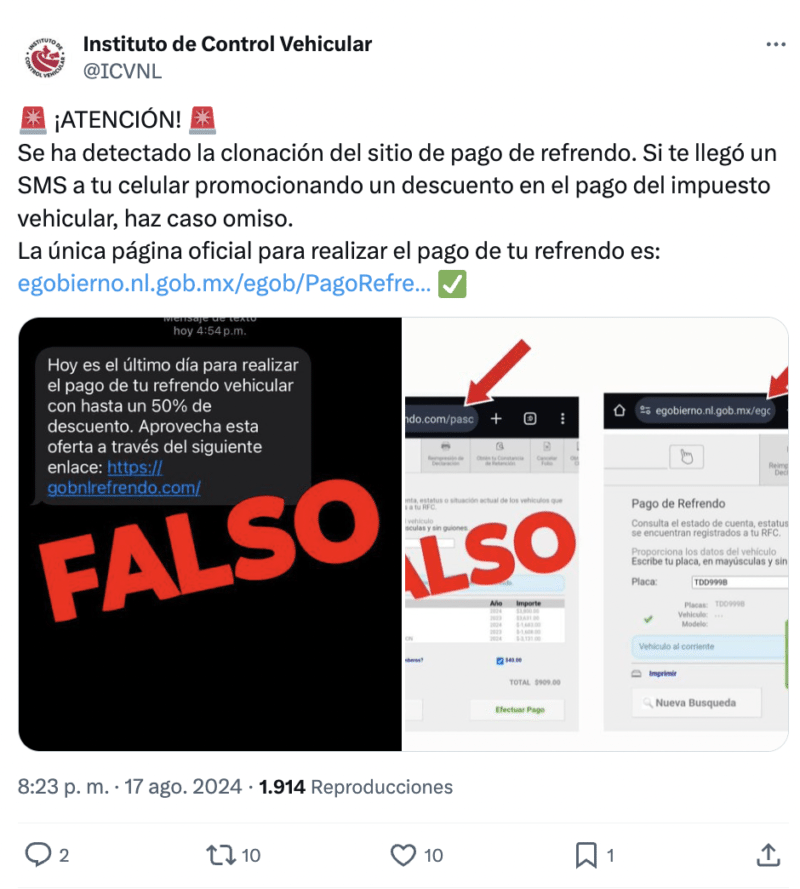This screenshot has height=889, width=800.
Task: View the fake SMS screenshot image
Action: click(210, 534)
